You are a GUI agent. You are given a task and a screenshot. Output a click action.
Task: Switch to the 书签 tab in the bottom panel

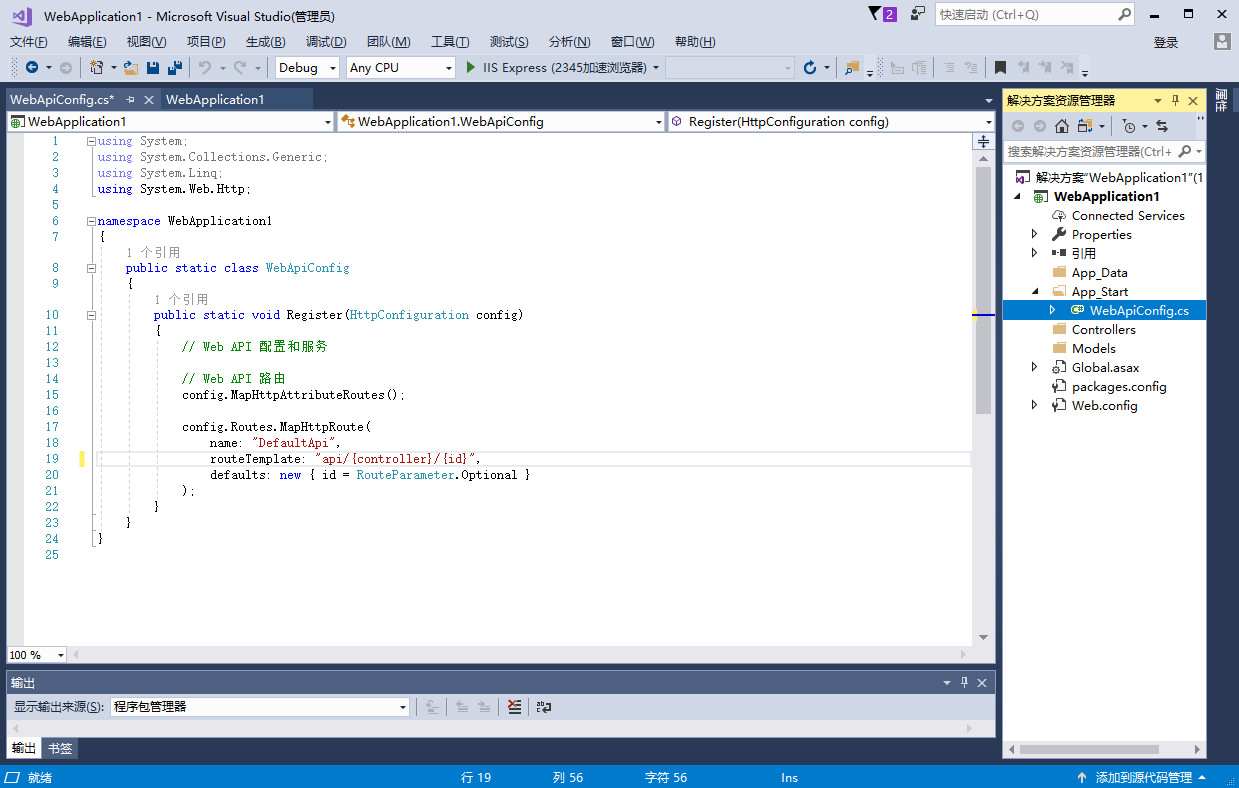[60, 748]
